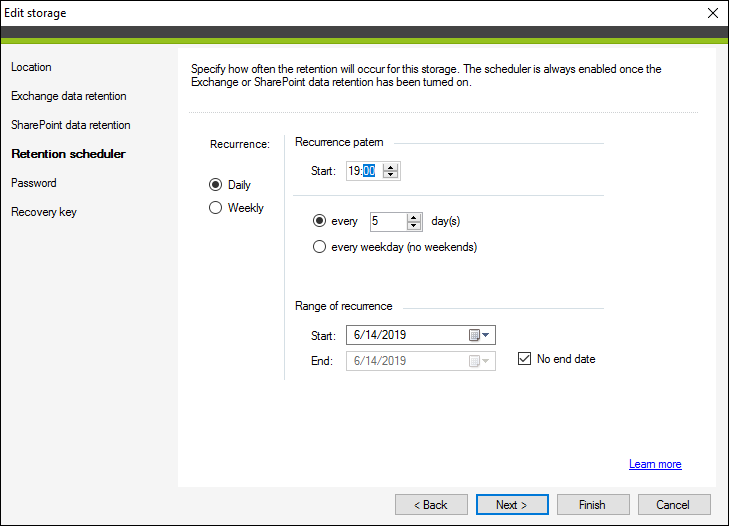Click the Finish button
The width and height of the screenshot is (729, 526).
click(x=593, y=505)
